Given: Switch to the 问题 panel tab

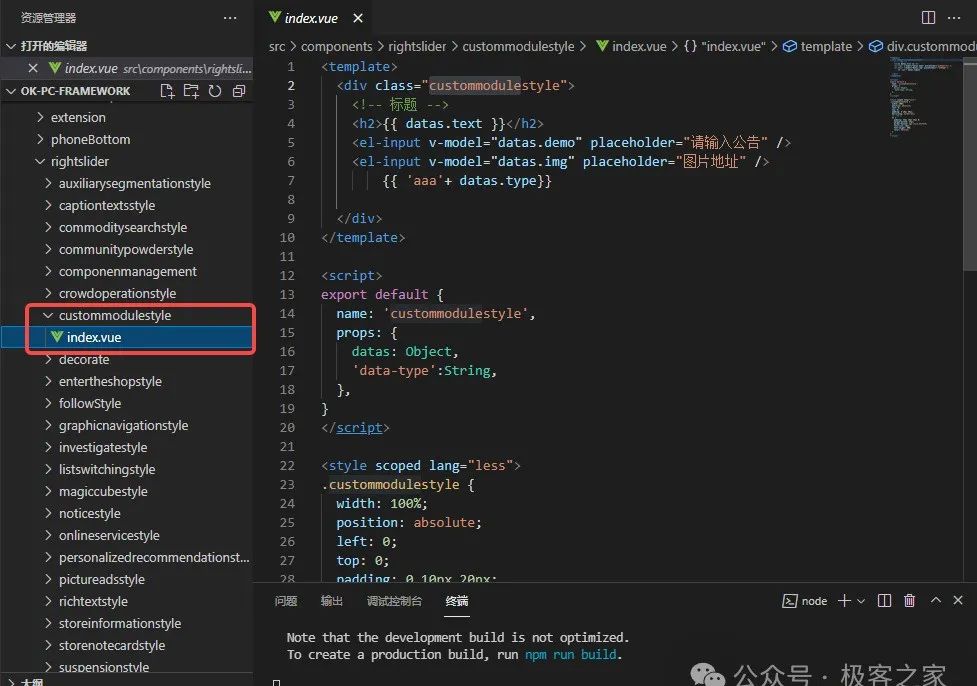Looking at the screenshot, I should tap(286, 601).
